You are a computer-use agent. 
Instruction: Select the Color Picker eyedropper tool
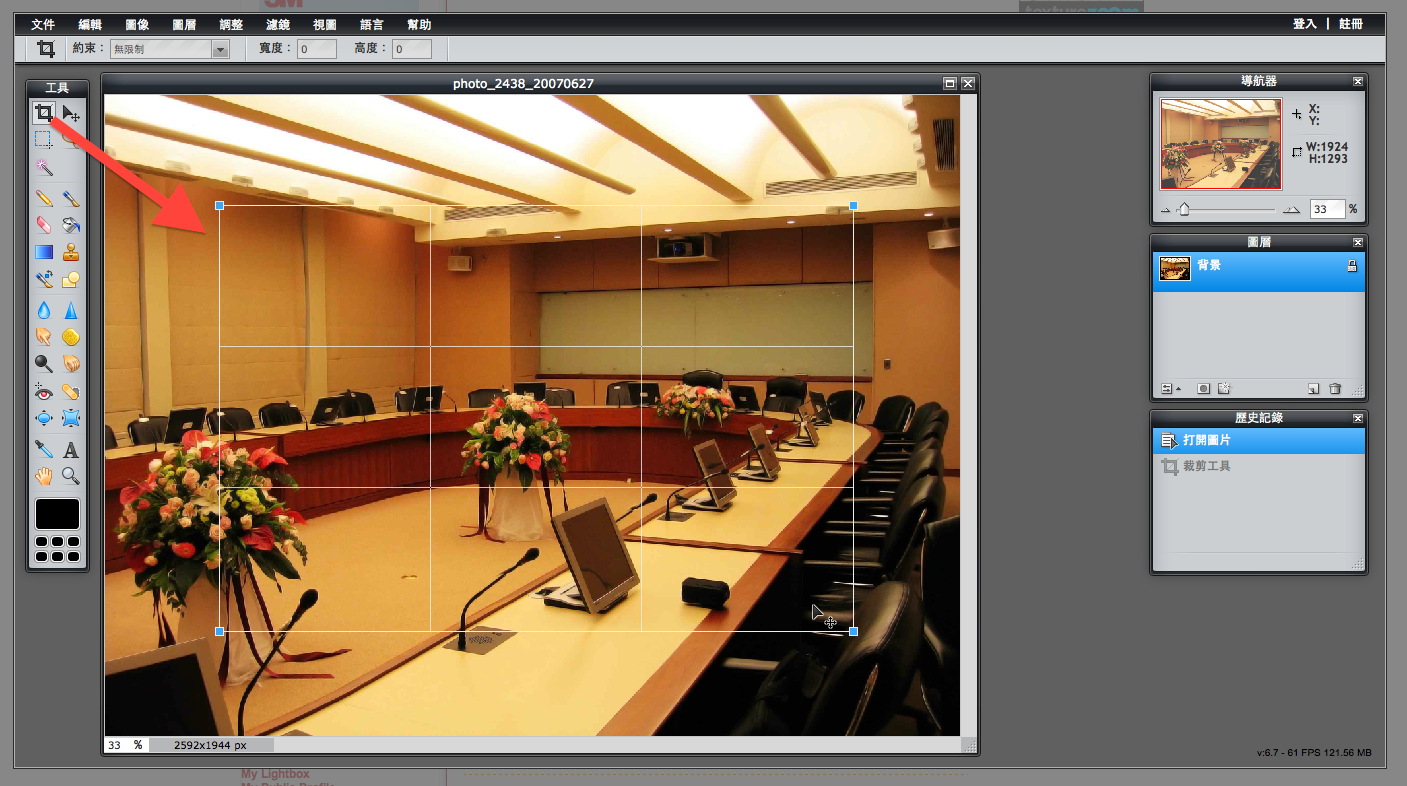[44, 449]
